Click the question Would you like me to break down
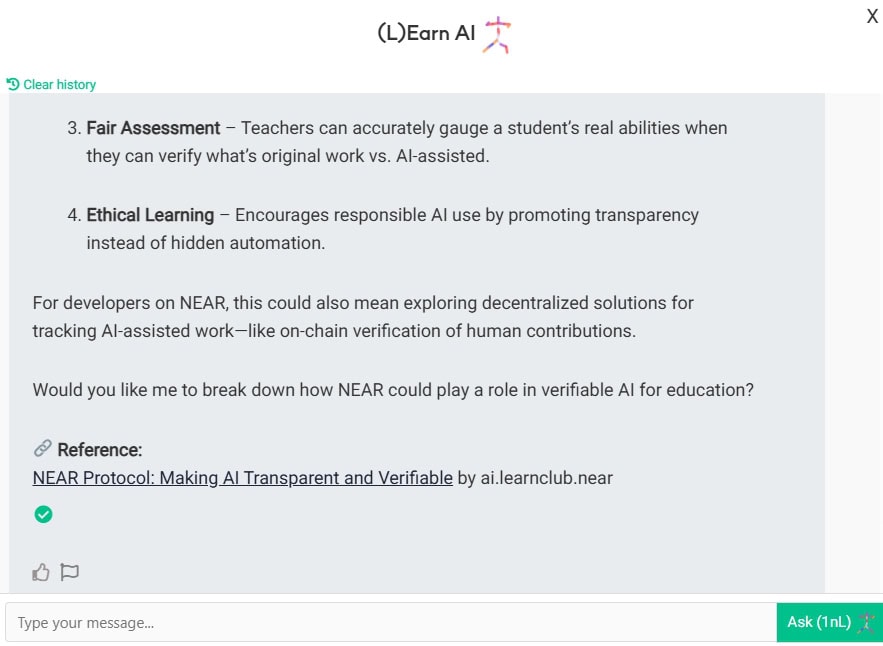This screenshot has width=883, height=646. (392, 390)
